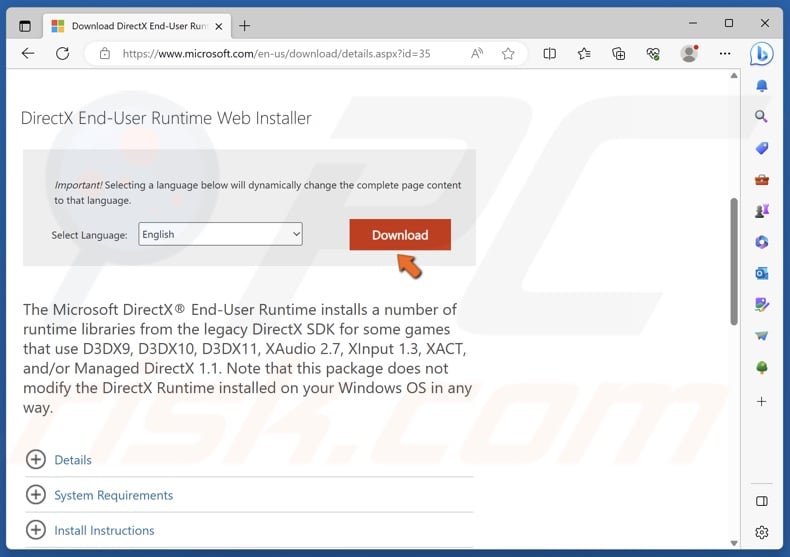The image size is (790, 557).
Task: Click the scroll down arrow
Action: [734, 543]
